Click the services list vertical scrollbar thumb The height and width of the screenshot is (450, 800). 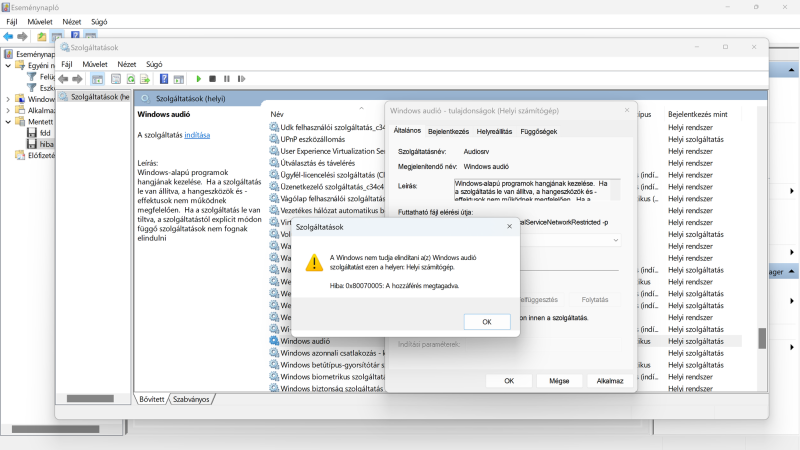point(762,338)
